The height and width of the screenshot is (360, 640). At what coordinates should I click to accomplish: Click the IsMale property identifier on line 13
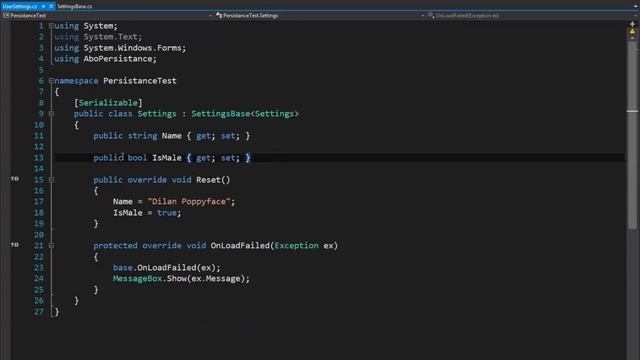167,158
